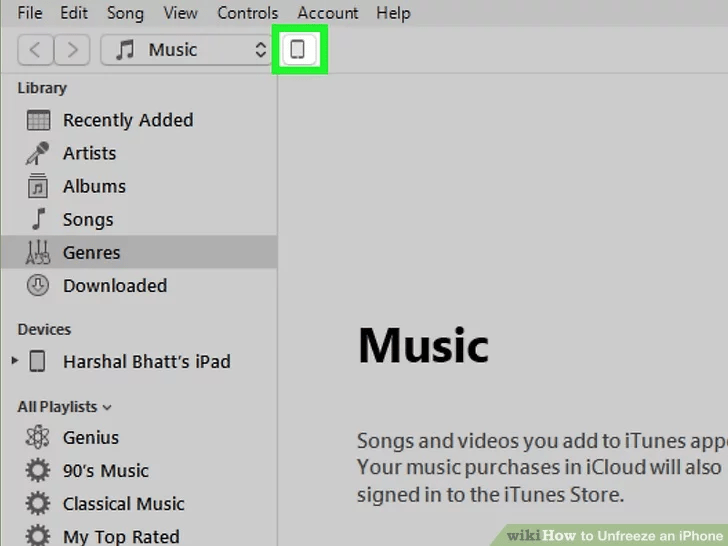Expand Harshal Bhatt's iPad device tree

pyautogui.click(x=14, y=361)
